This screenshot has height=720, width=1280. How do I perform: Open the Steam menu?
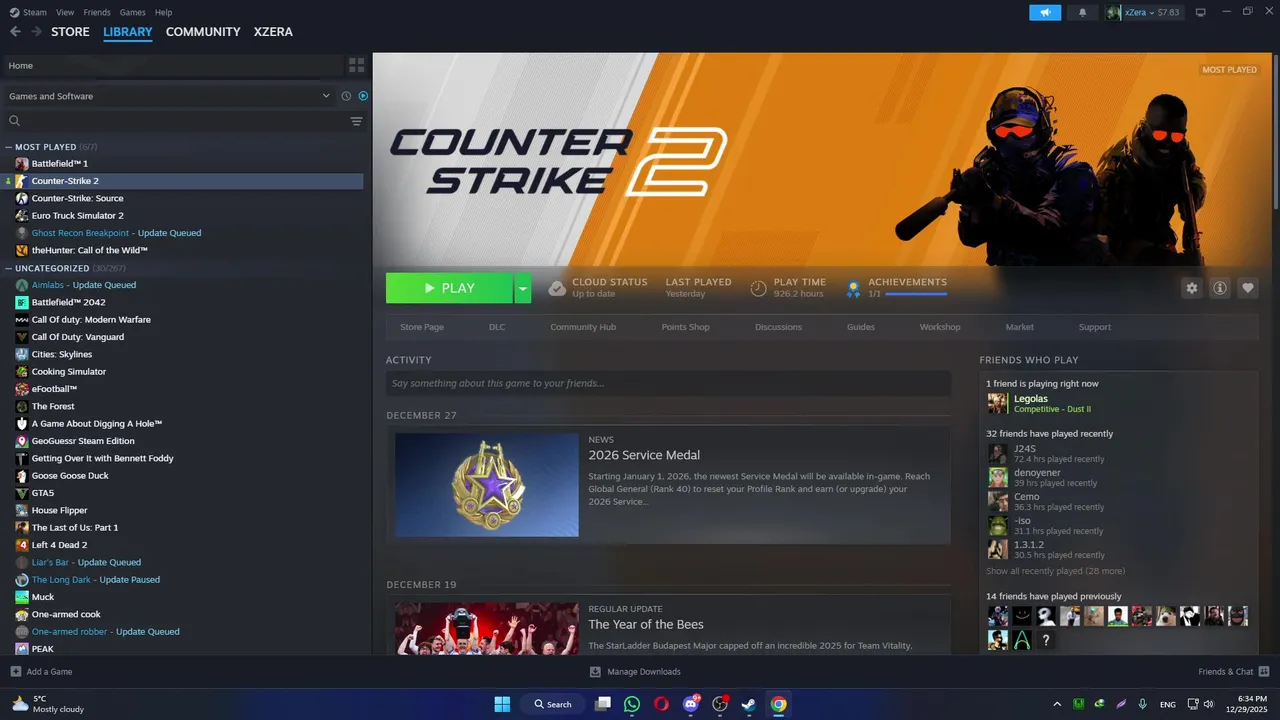pyautogui.click(x=35, y=12)
